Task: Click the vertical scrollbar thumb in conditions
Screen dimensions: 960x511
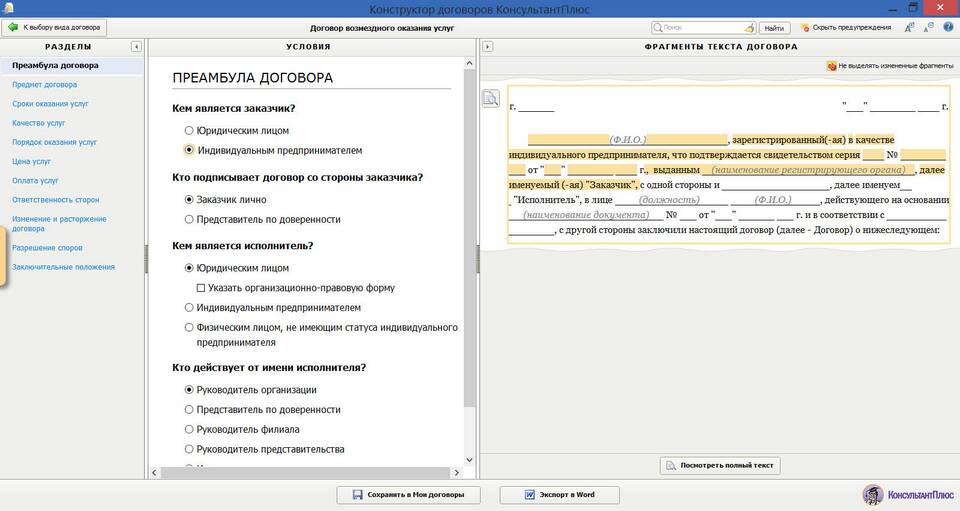Action: pos(470,239)
